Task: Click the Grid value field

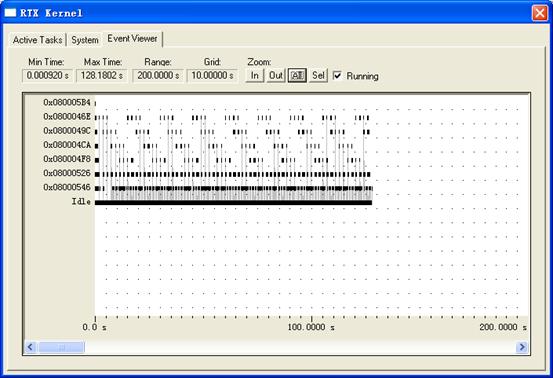Action: coord(212,76)
